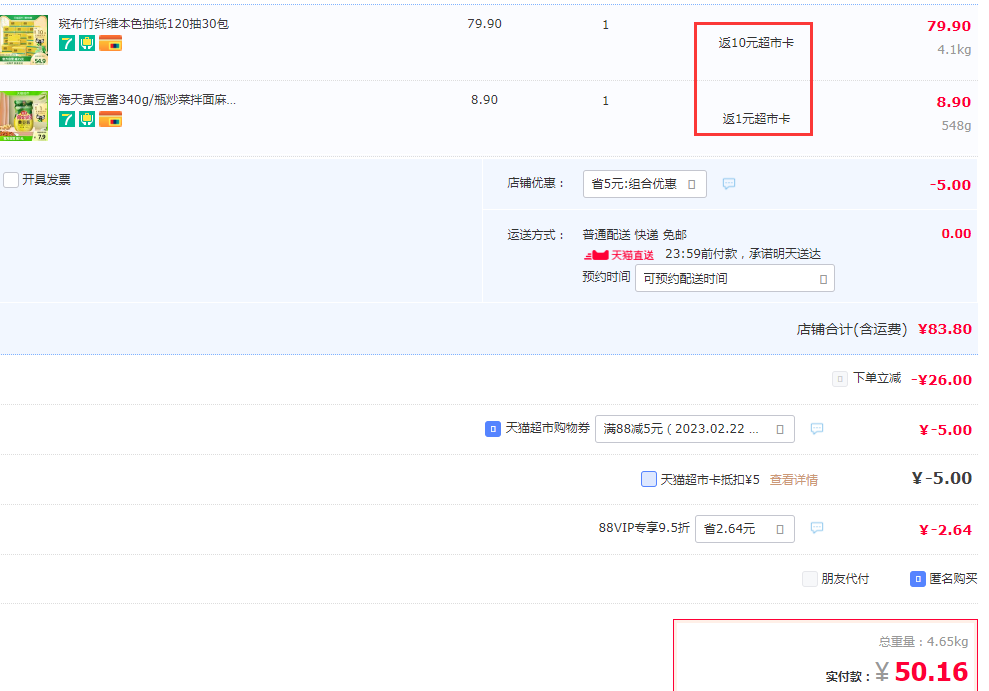Click the -¥26.00 instant discount amount
Viewport: 989px width, 691px height.
point(942,380)
